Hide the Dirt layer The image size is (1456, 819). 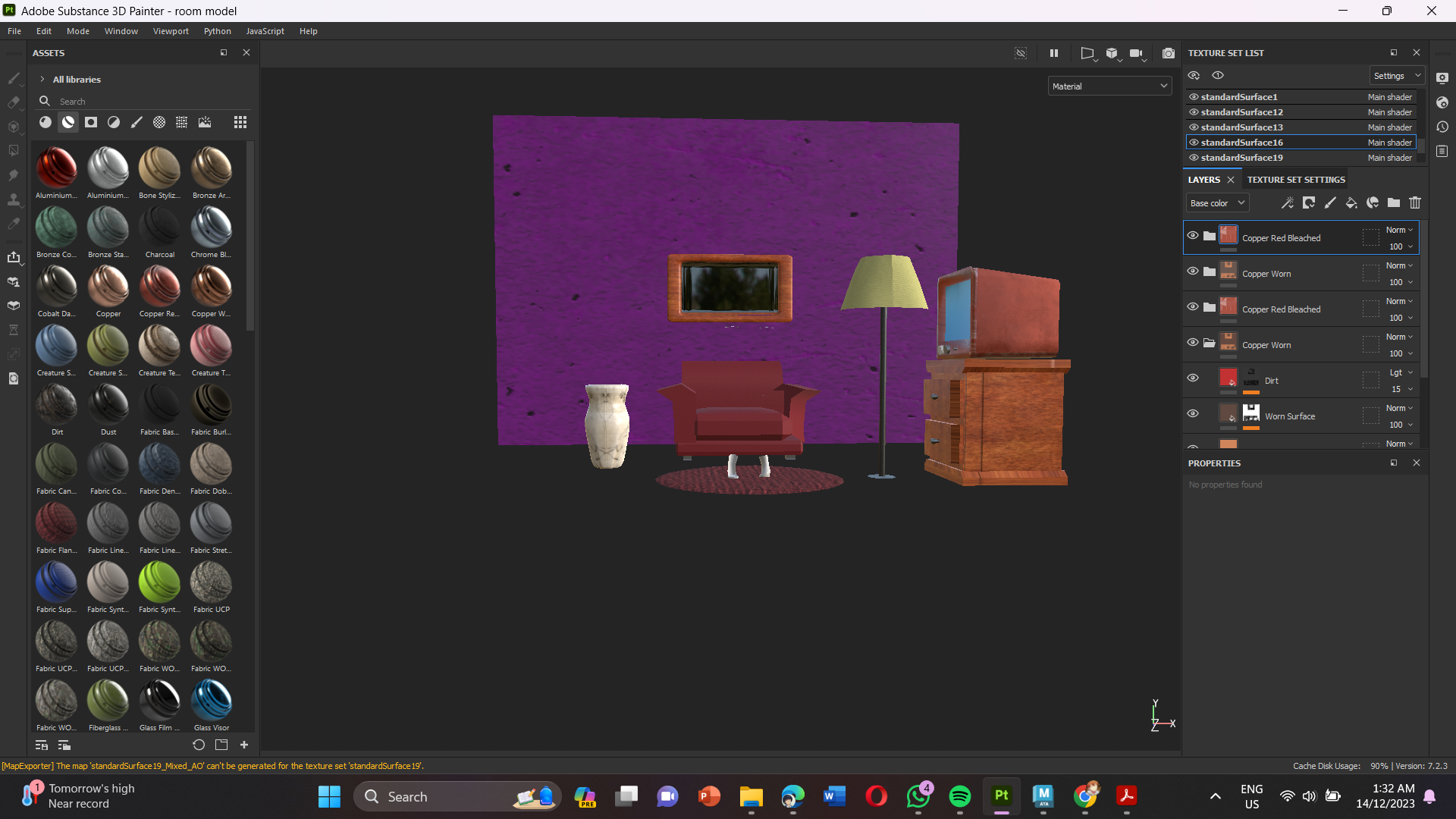tap(1193, 378)
